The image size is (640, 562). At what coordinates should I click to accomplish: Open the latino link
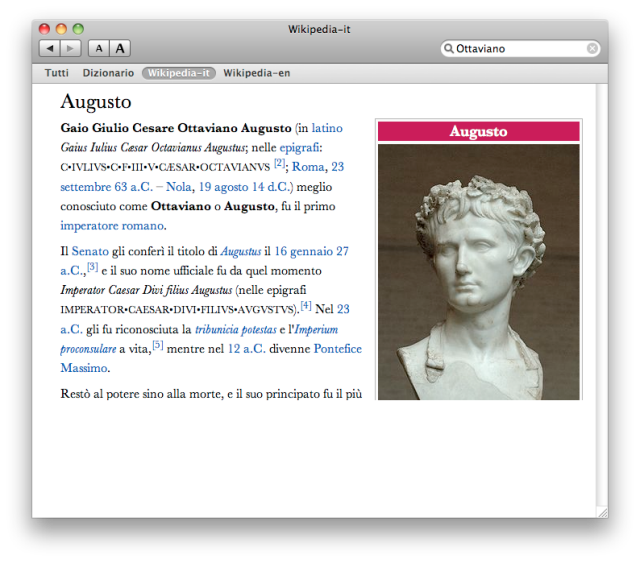coord(327,128)
